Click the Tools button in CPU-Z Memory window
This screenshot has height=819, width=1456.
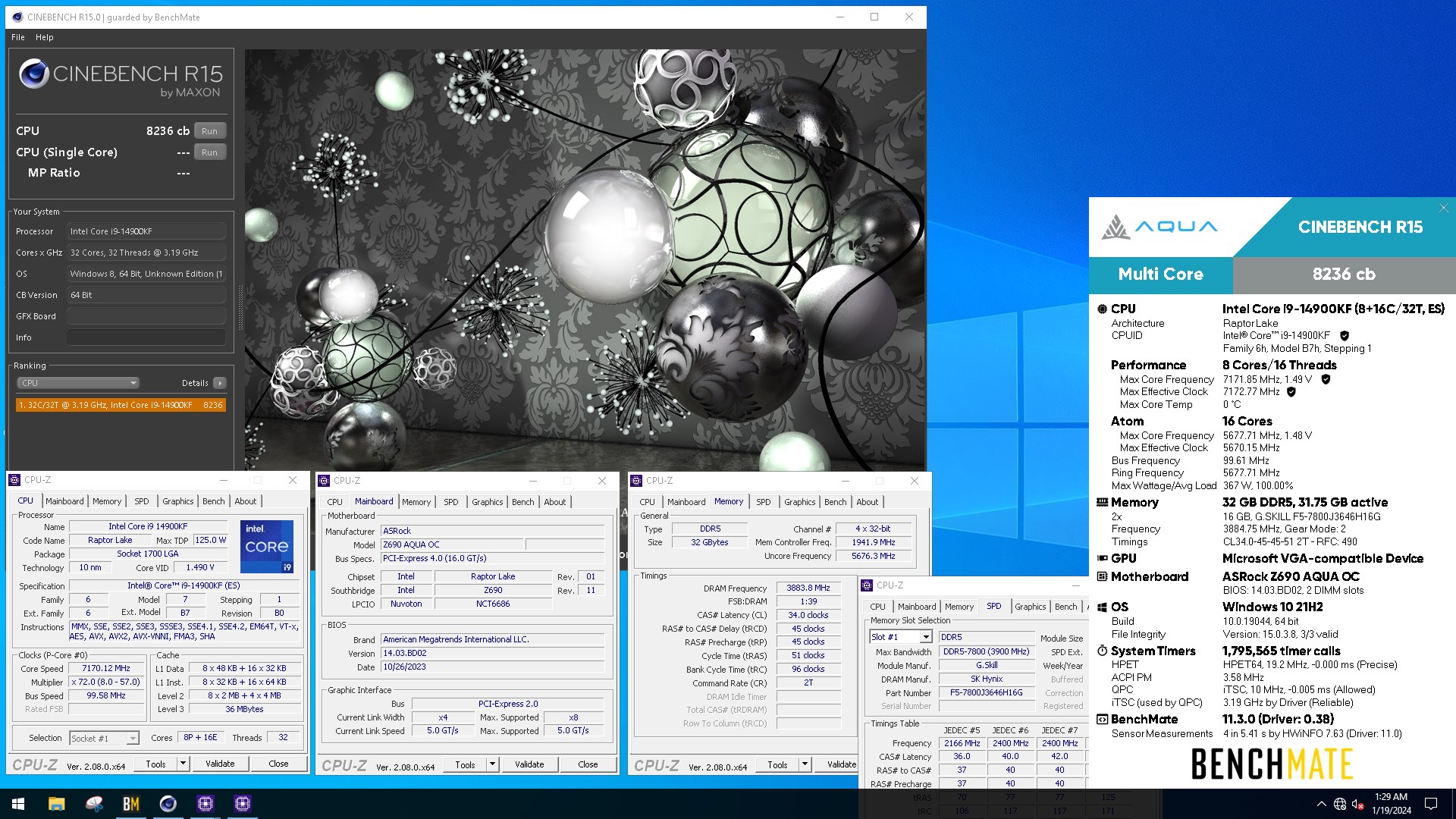point(777,764)
